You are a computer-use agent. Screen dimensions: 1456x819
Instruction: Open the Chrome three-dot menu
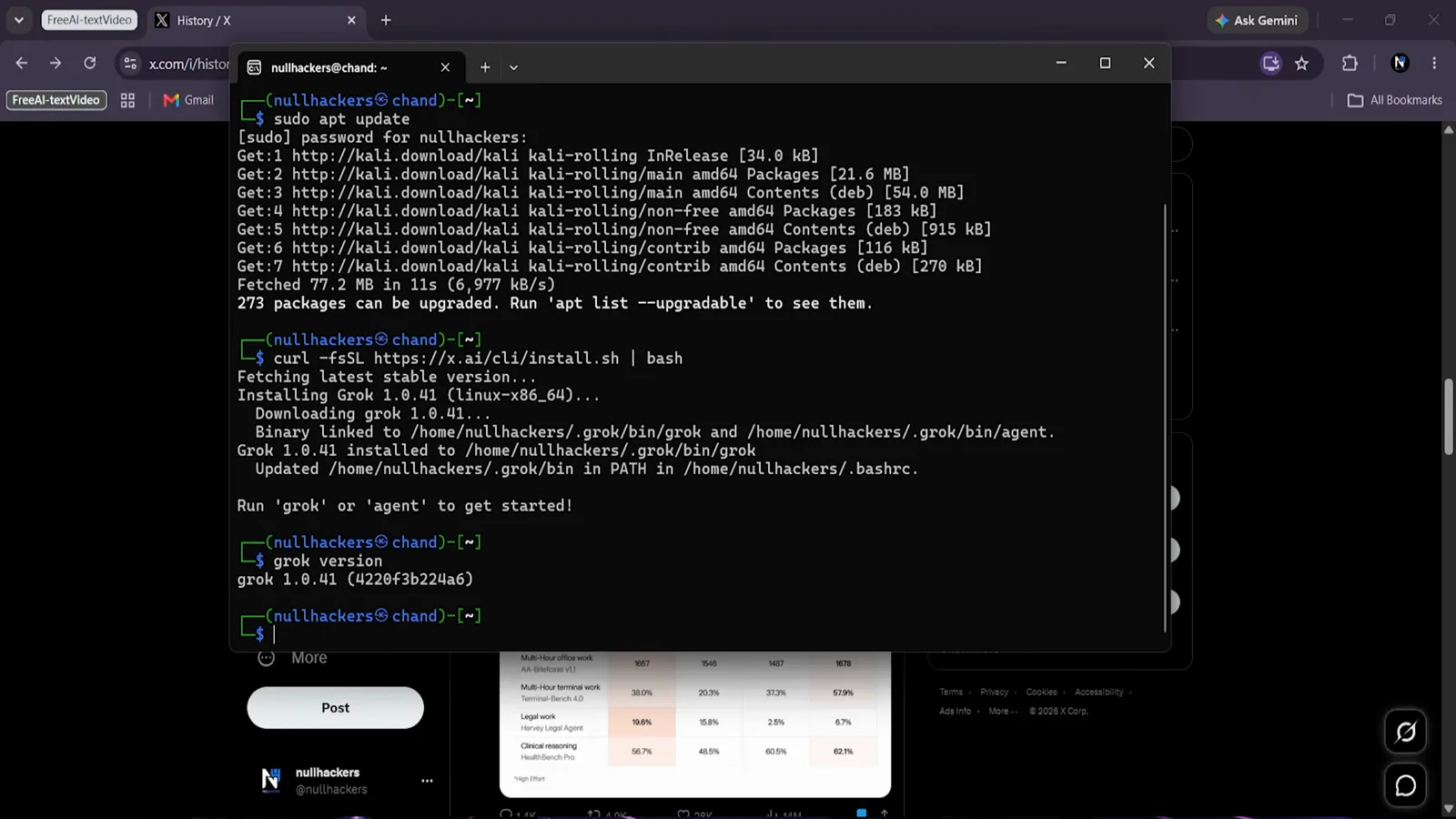1434,63
